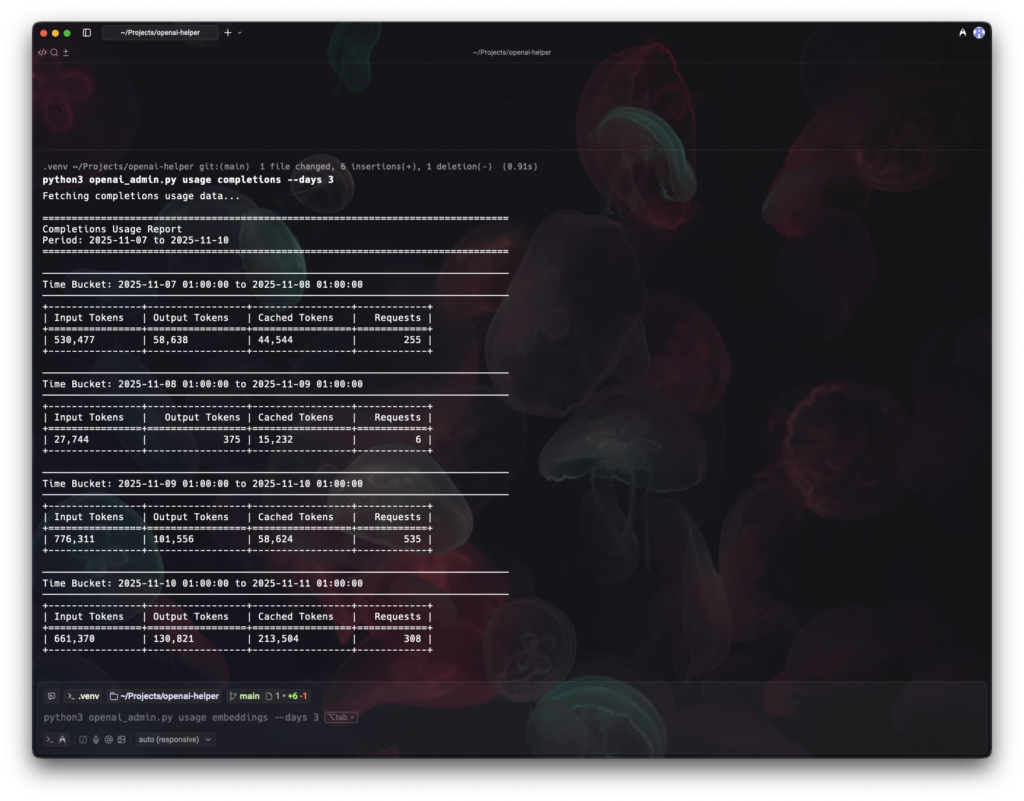Open the file changes +6 -1 chip
The width and height of the screenshot is (1024, 801).
pos(289,696)
